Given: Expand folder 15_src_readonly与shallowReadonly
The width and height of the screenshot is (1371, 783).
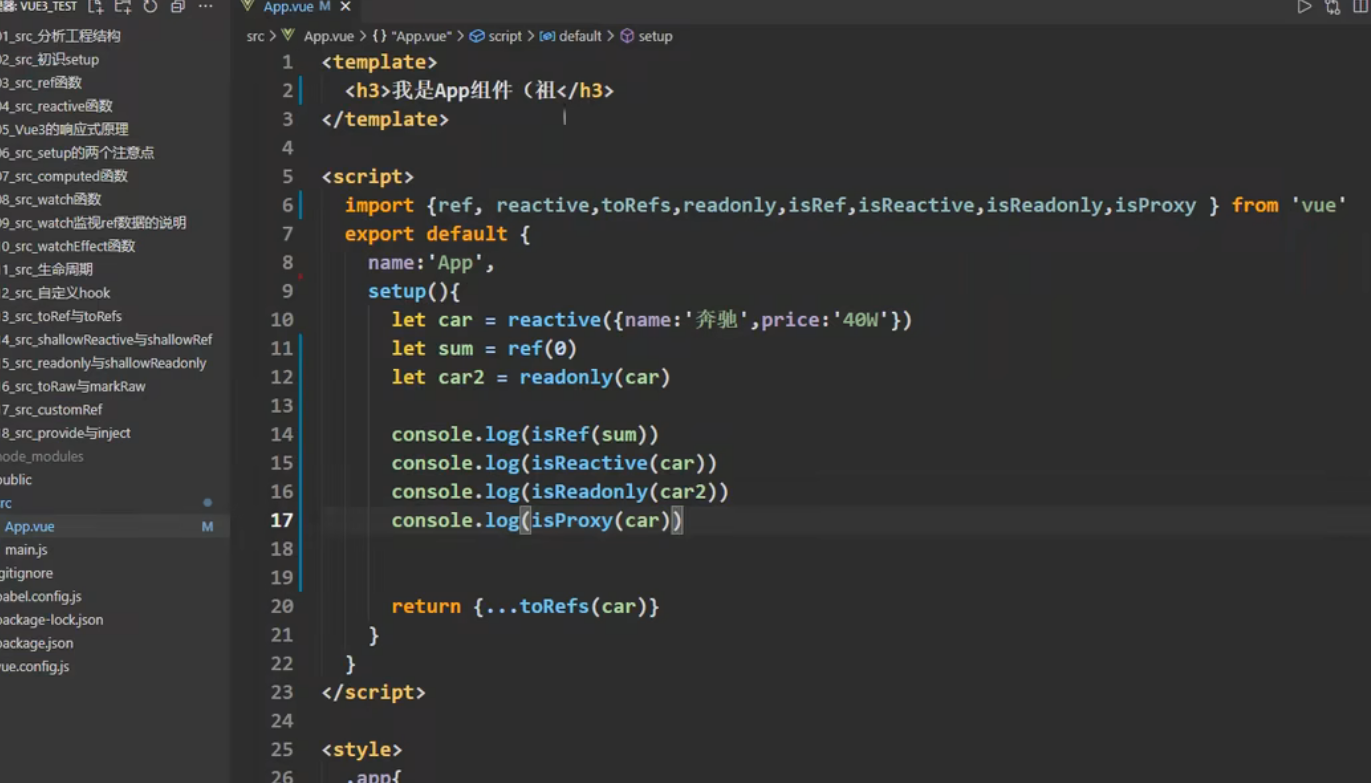Looking at the screenshot, I should click(x=103, y=363).
